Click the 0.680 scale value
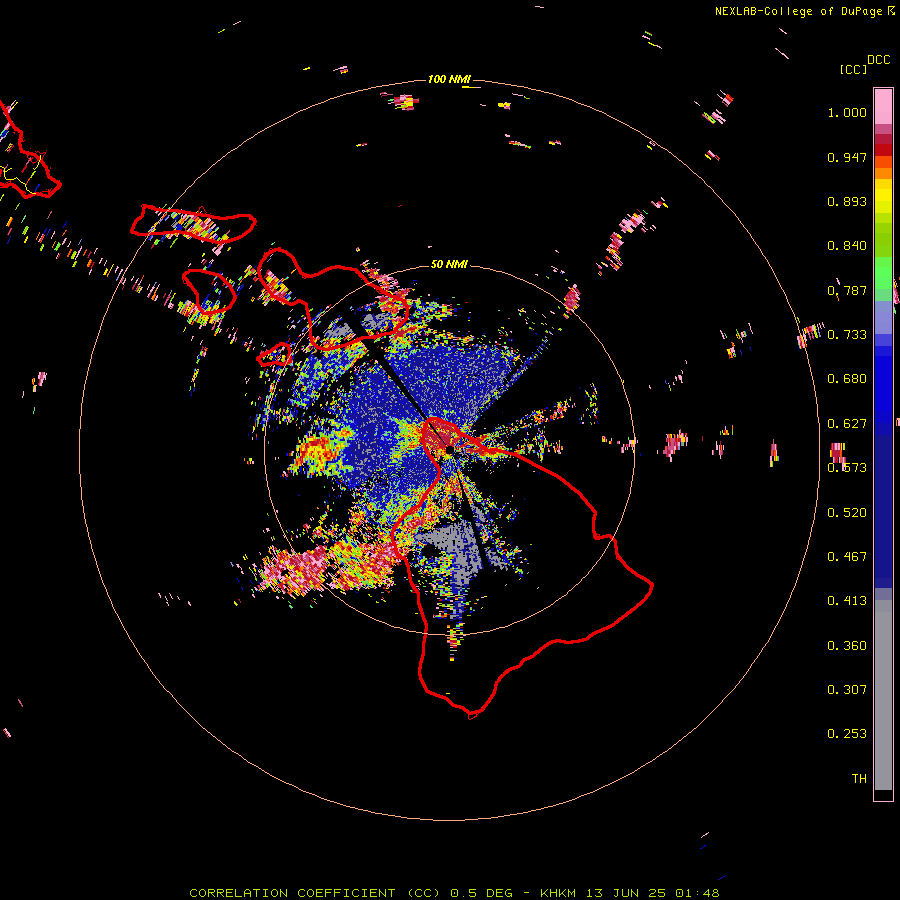This screenshot has height=900, width=900. (x=847, y=379)
